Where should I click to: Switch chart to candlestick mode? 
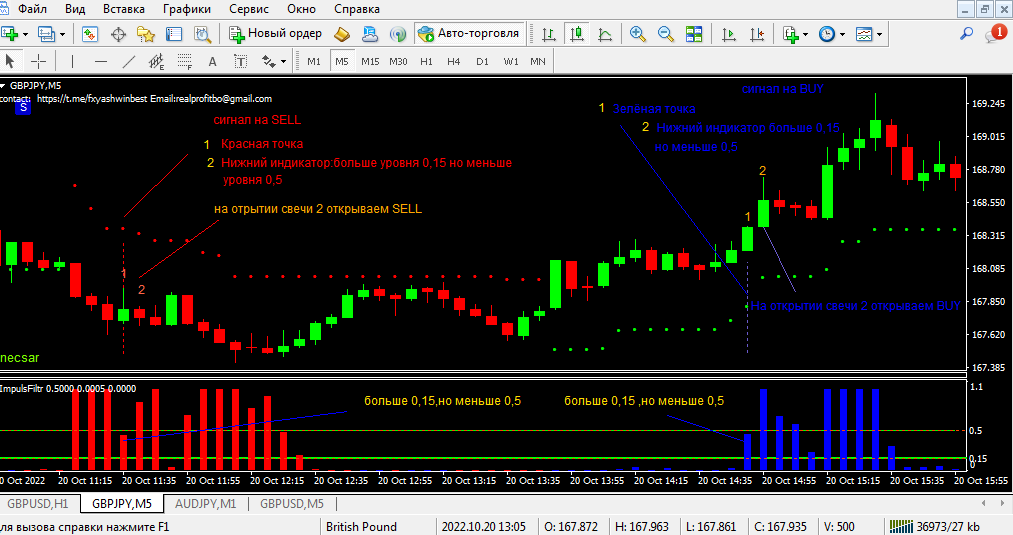(x=577, y=34)
